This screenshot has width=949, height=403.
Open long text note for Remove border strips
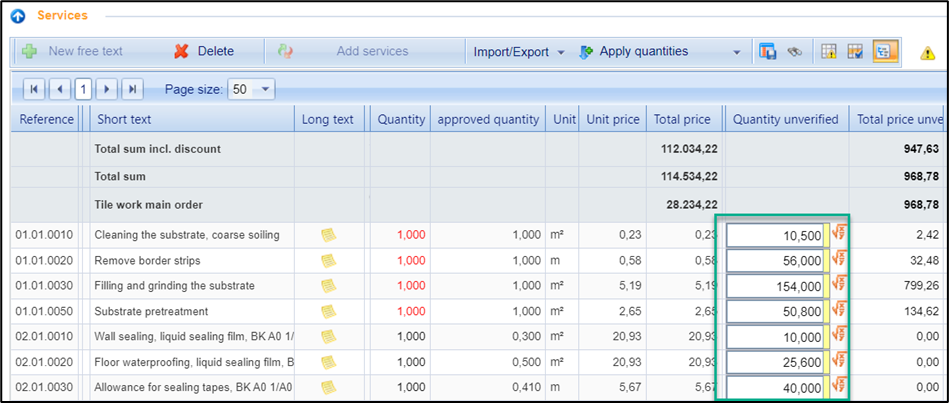[x=328, y=260]
